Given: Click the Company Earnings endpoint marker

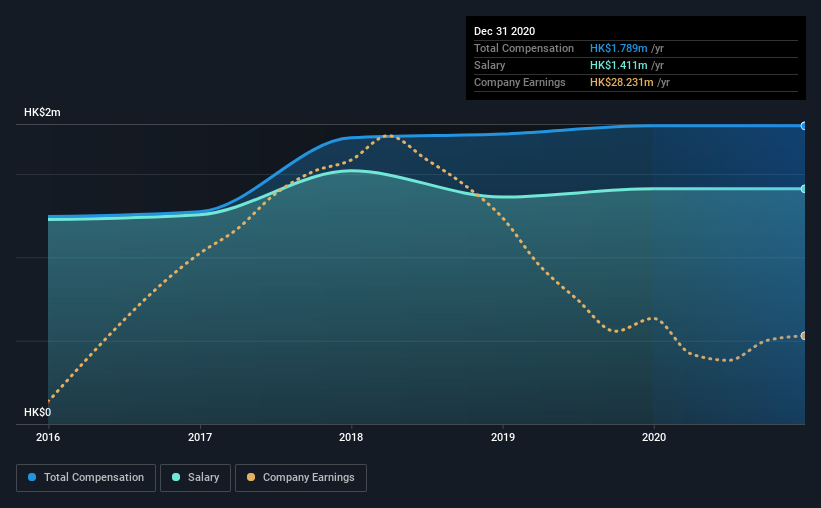Looking at the screenshot, I should pos(804,336).
